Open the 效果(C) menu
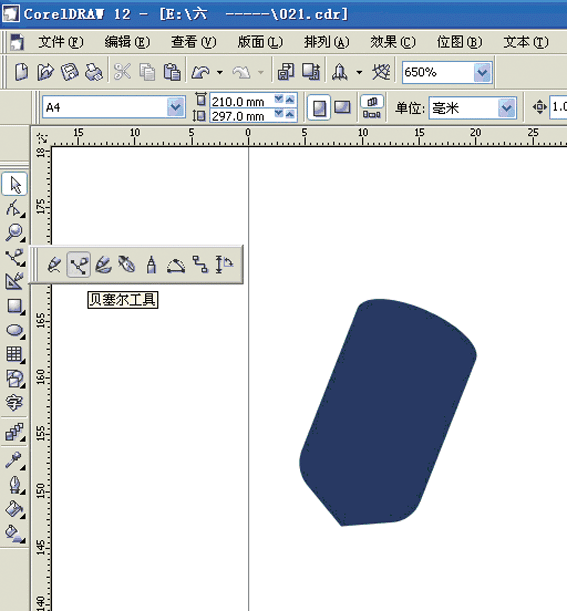The image size is (567, 611). tap(393, 42)
